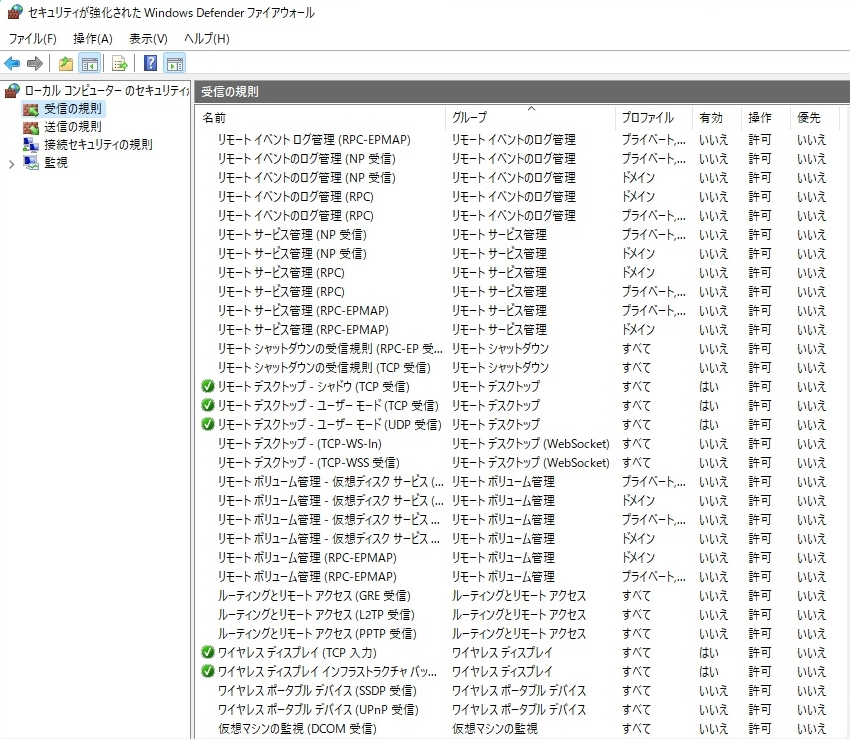The image size is (850, 739).
Task: Select rule name ワイヤレス ディスプレイ (TCP 入力)
Action: [297, 652]
